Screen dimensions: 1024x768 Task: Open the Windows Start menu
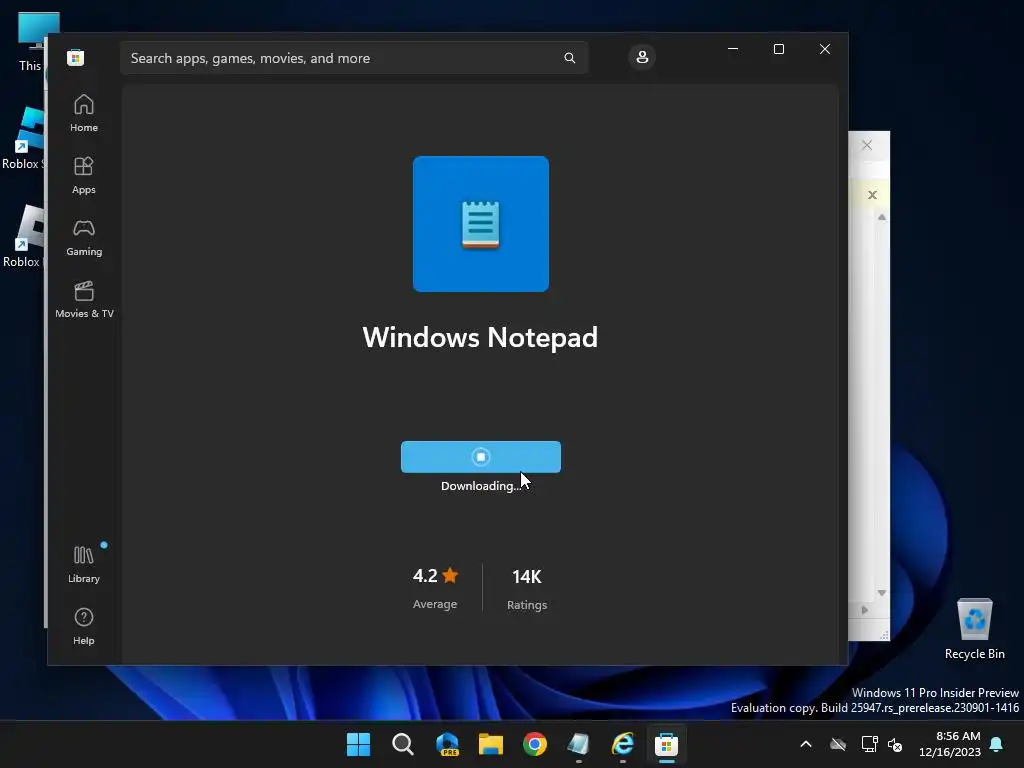pos(358,744)
